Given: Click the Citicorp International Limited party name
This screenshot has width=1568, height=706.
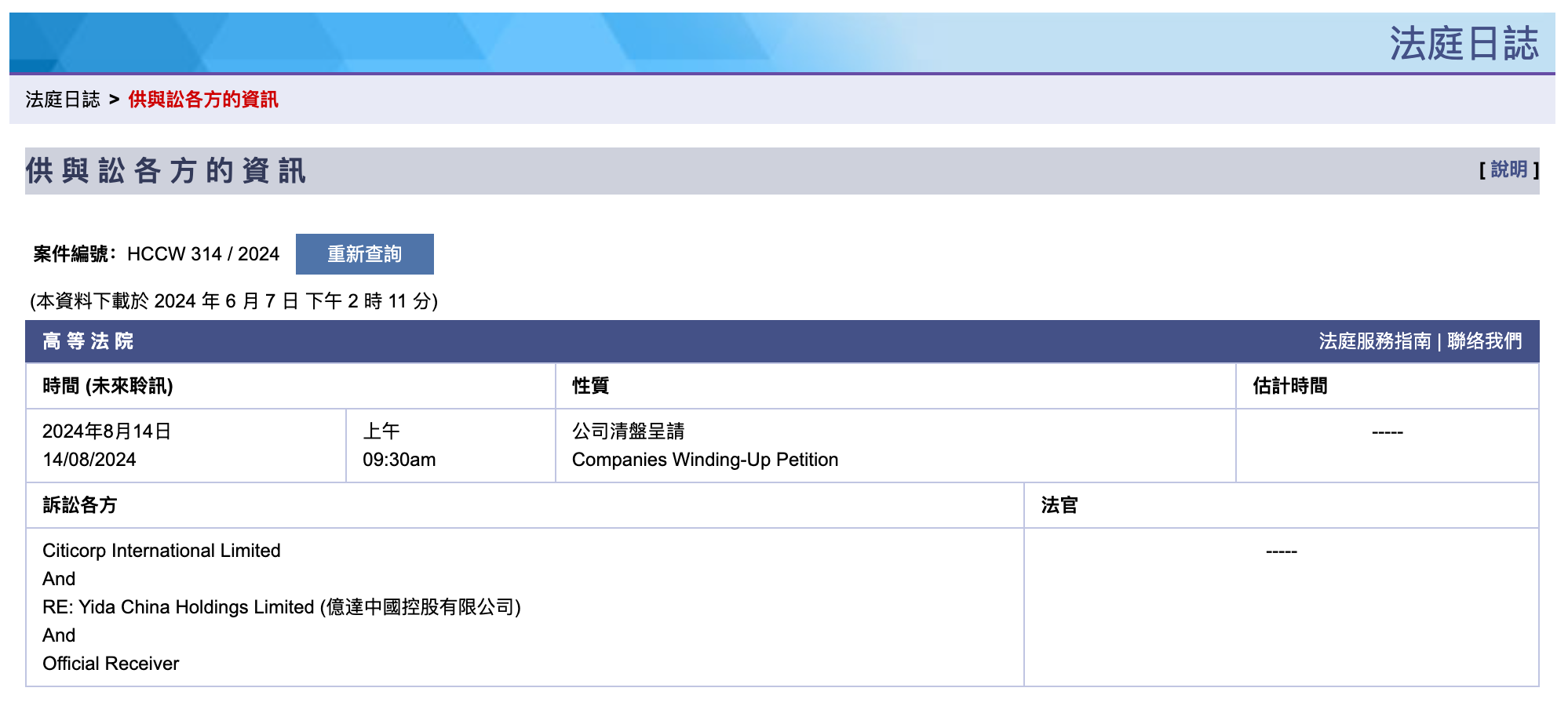Looking at the screenshot, I should (x=162, y=551).
